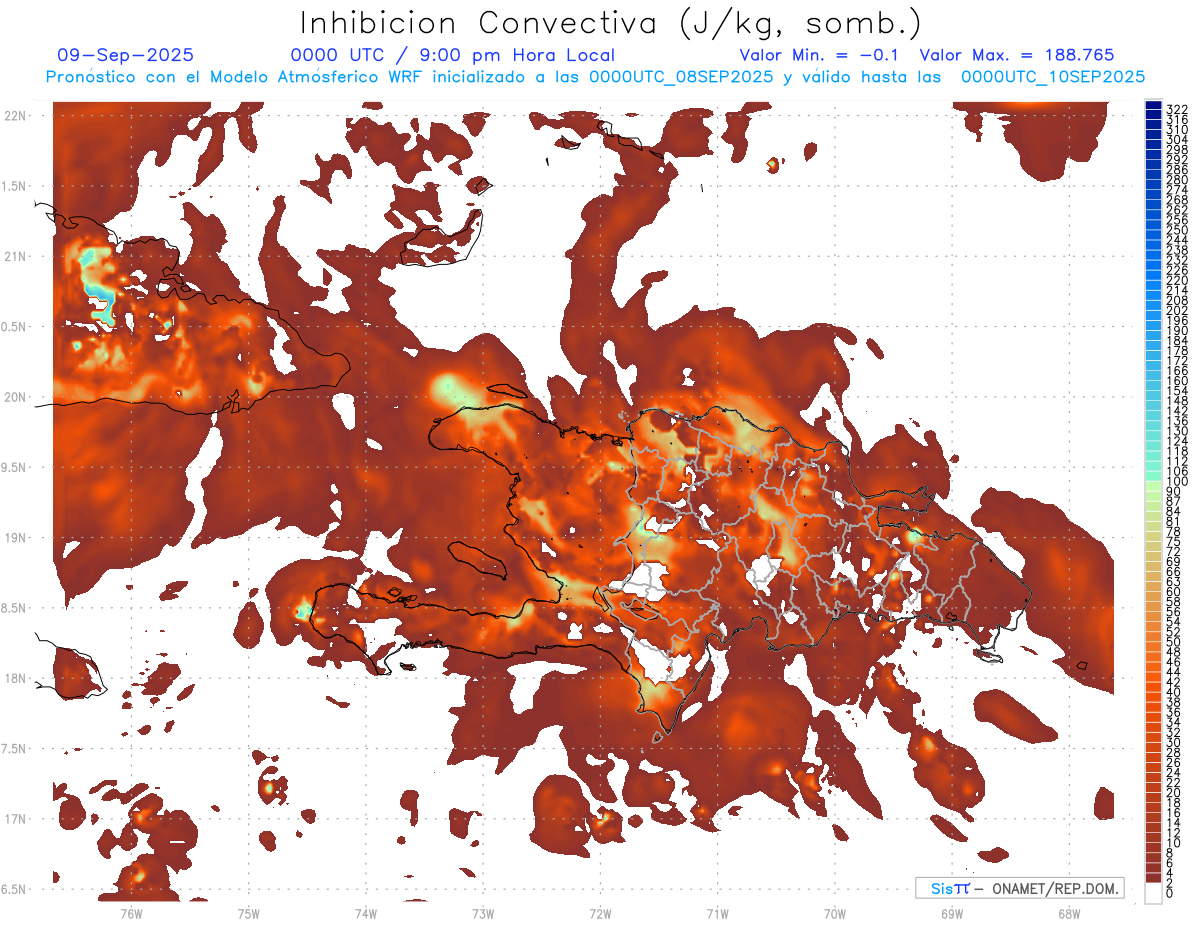Select the 'Valor Max. = 188.765' readout

point(1017,56)
